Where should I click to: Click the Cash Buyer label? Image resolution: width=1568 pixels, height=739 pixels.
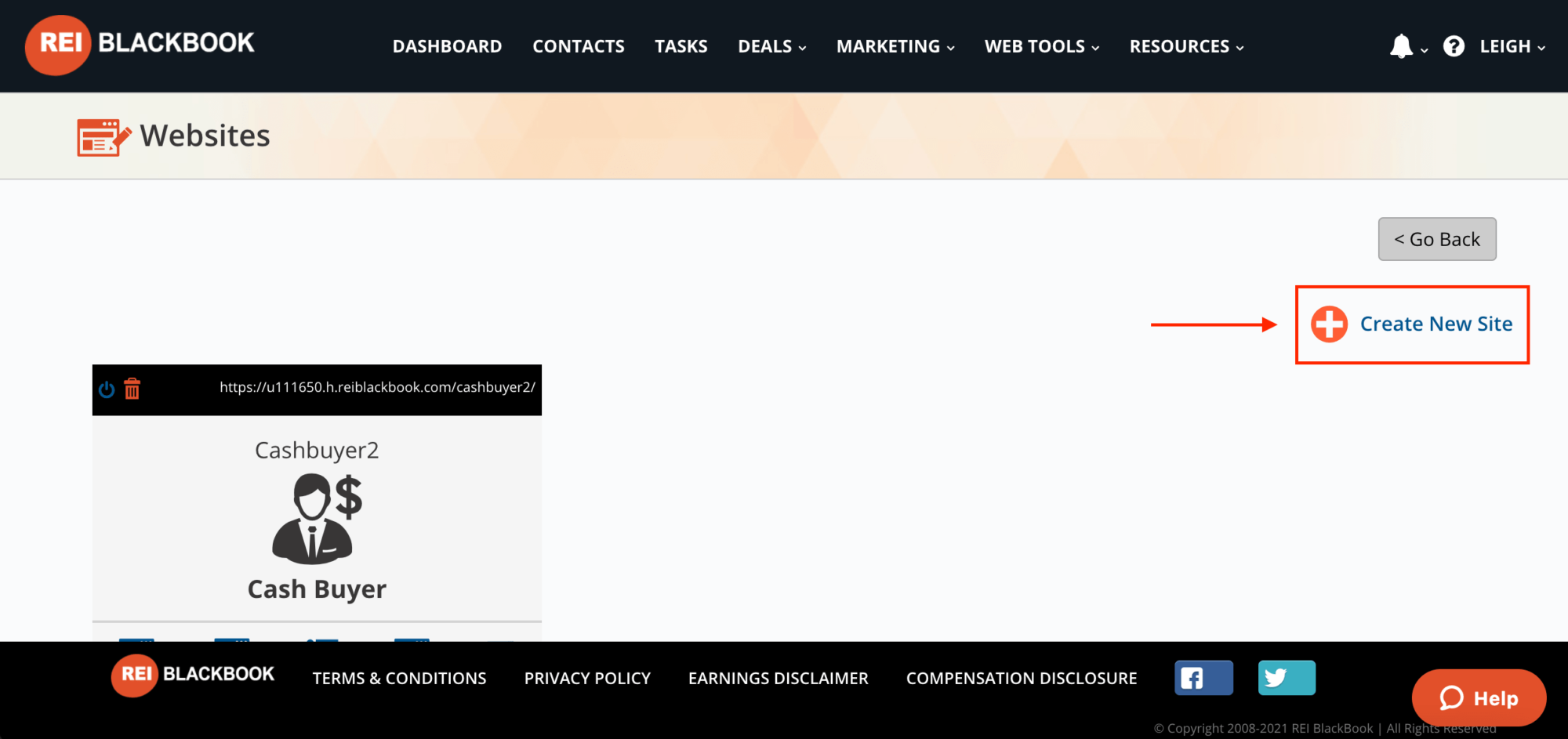pyautogui.click(x=317, y=589)
